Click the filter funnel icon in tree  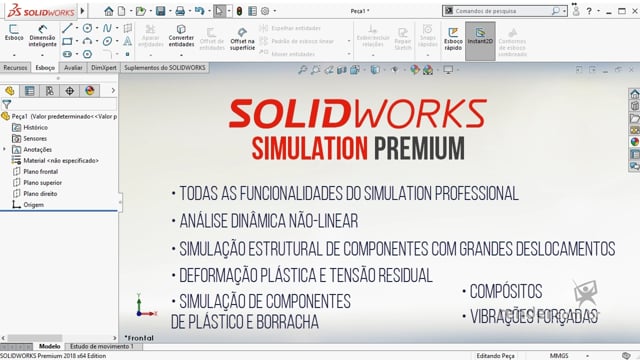click(x=7, y=104)
